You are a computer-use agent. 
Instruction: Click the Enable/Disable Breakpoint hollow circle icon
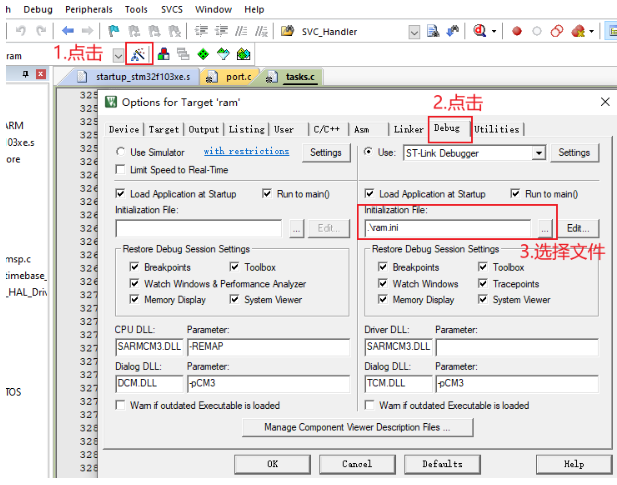(x=537, y=31)
